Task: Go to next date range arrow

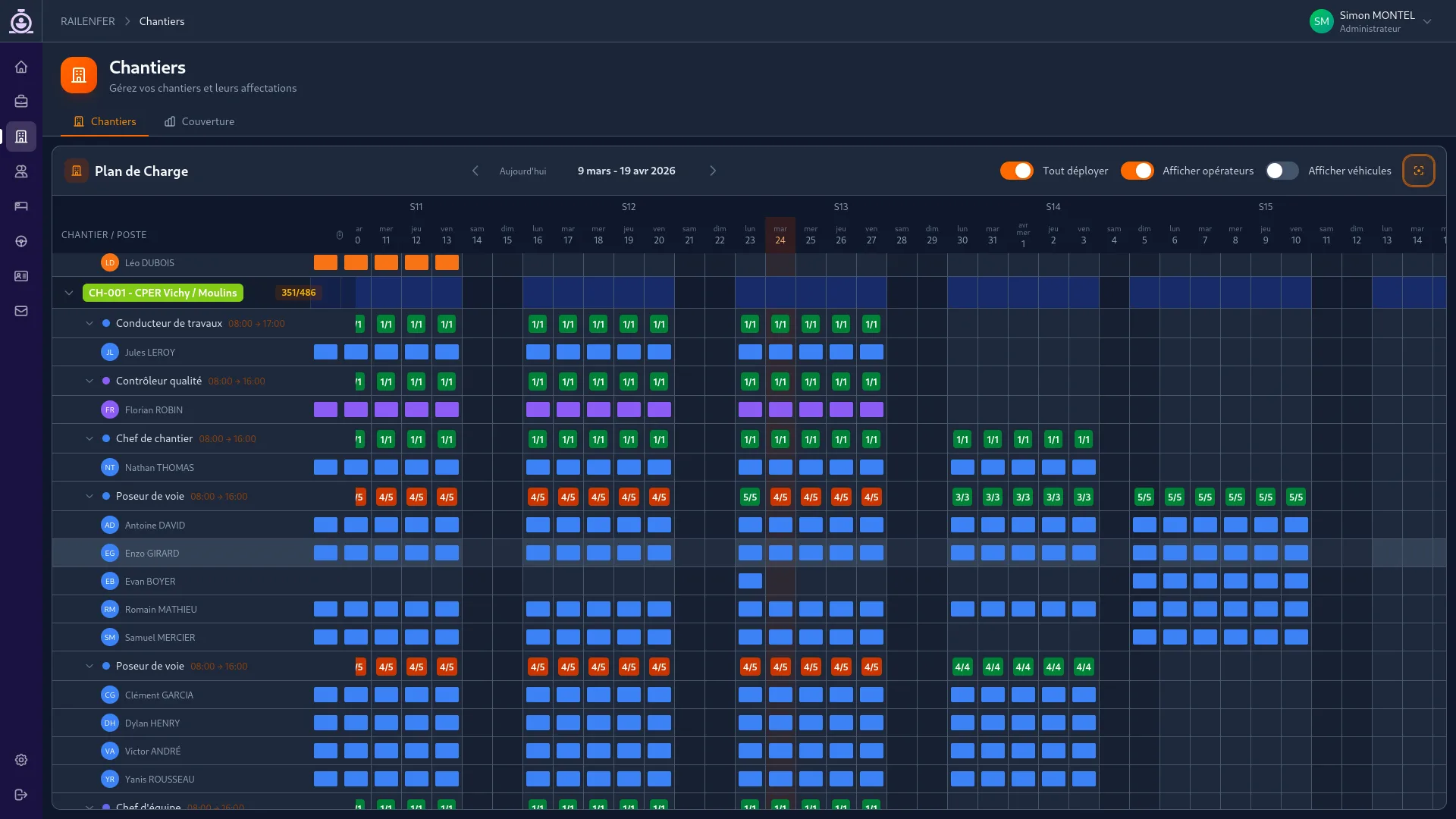Action: (x=713, y=171)
